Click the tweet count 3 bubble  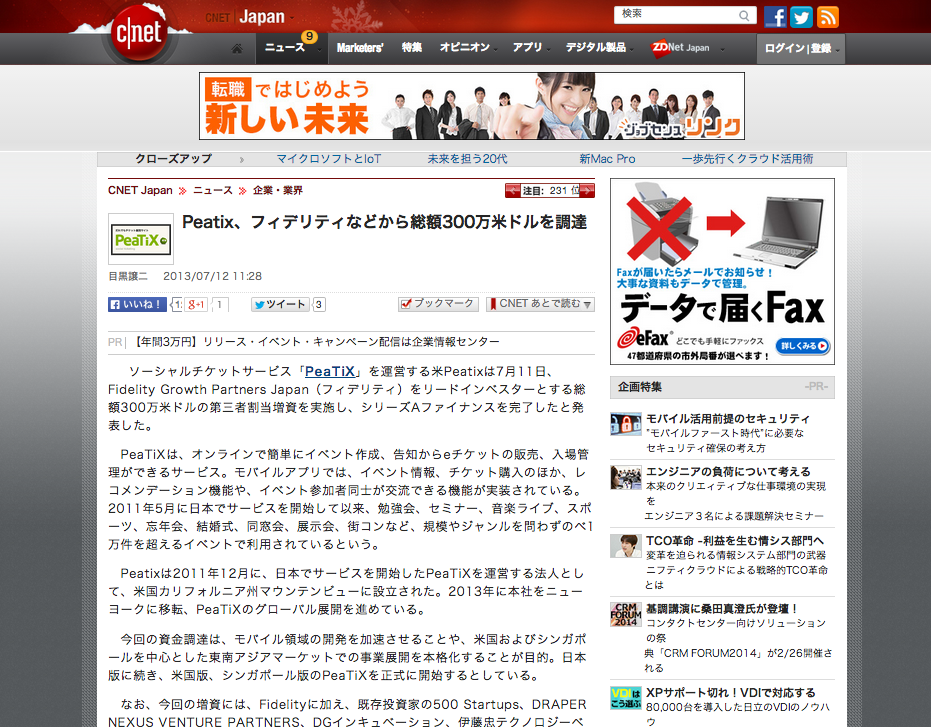(319, 305)
